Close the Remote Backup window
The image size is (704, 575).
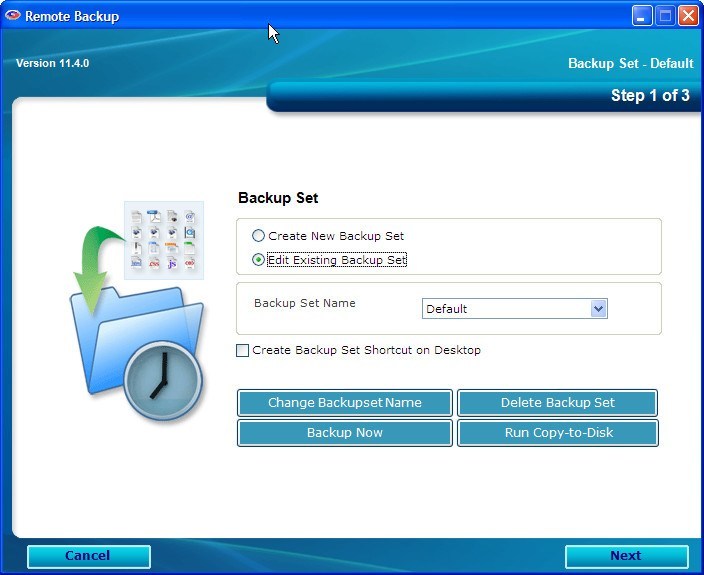coord(688,16)
